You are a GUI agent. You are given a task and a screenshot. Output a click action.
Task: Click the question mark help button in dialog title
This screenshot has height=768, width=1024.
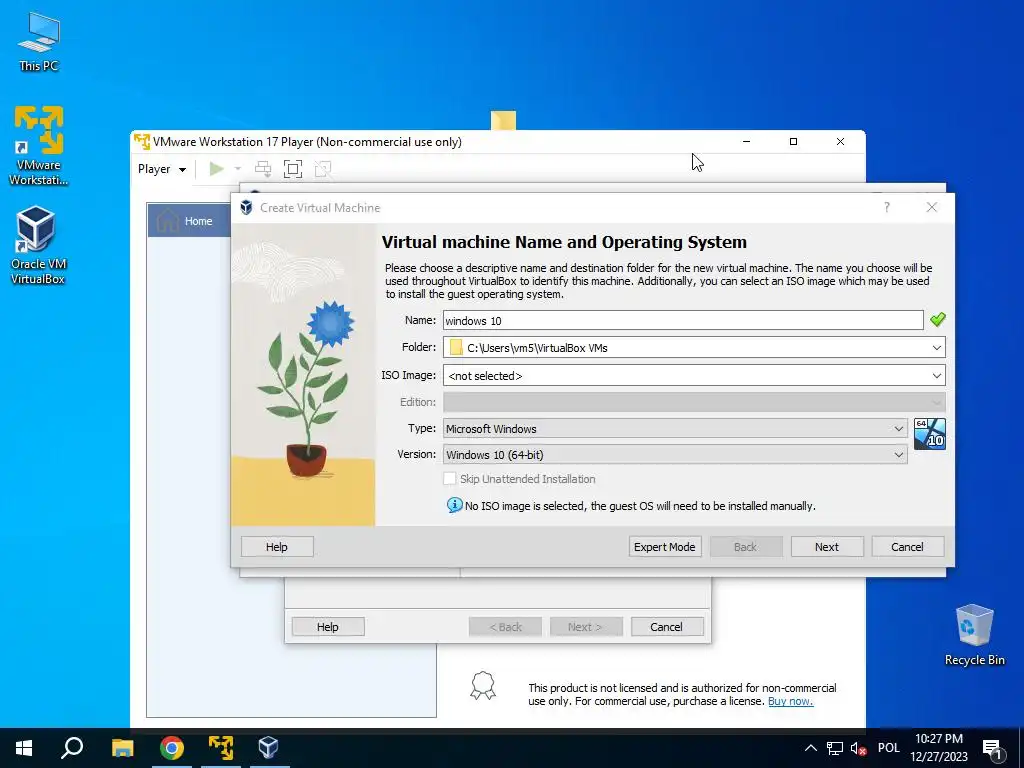click(886, 207)
